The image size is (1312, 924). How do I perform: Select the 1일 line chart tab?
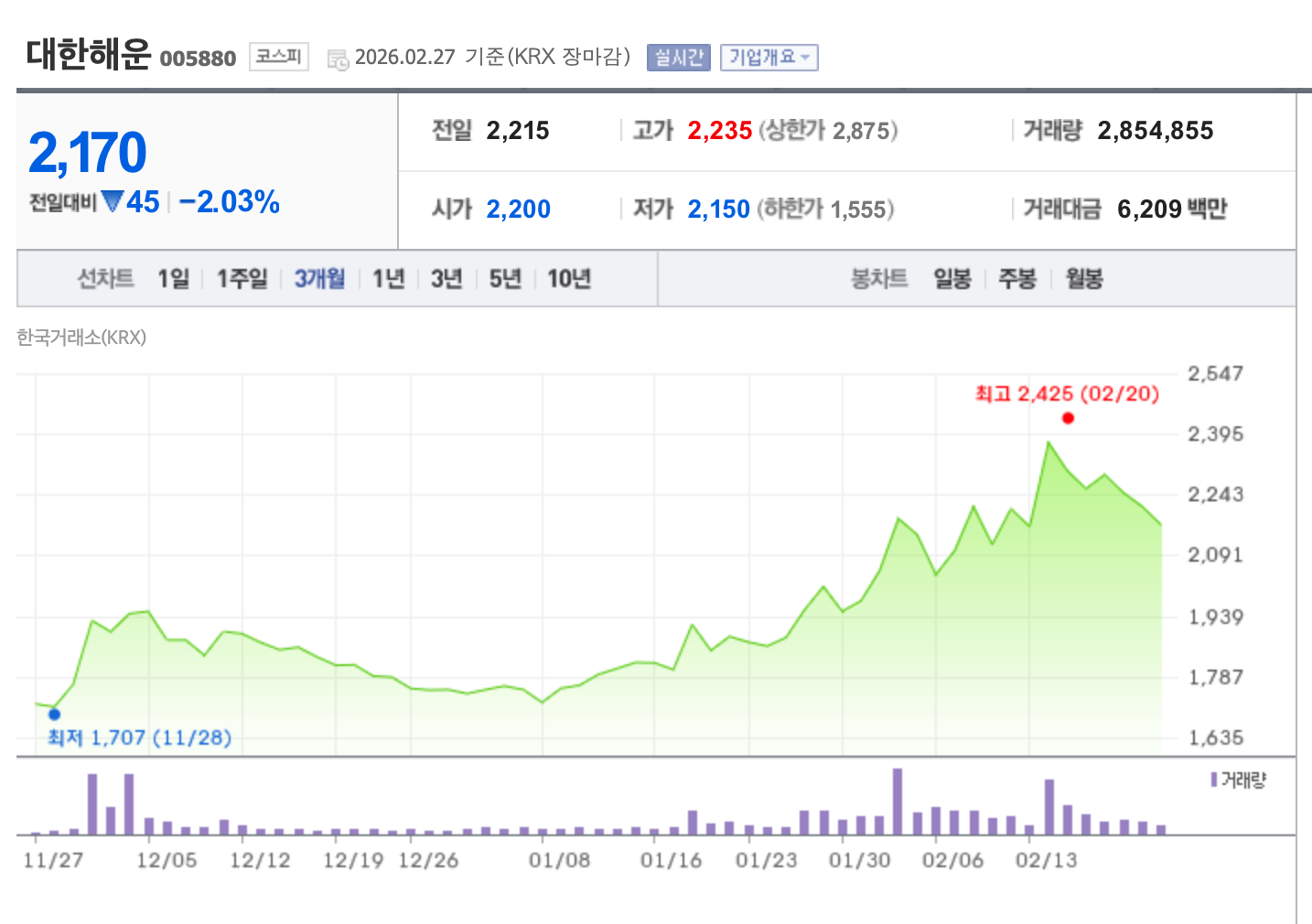[x=174, y=278]
